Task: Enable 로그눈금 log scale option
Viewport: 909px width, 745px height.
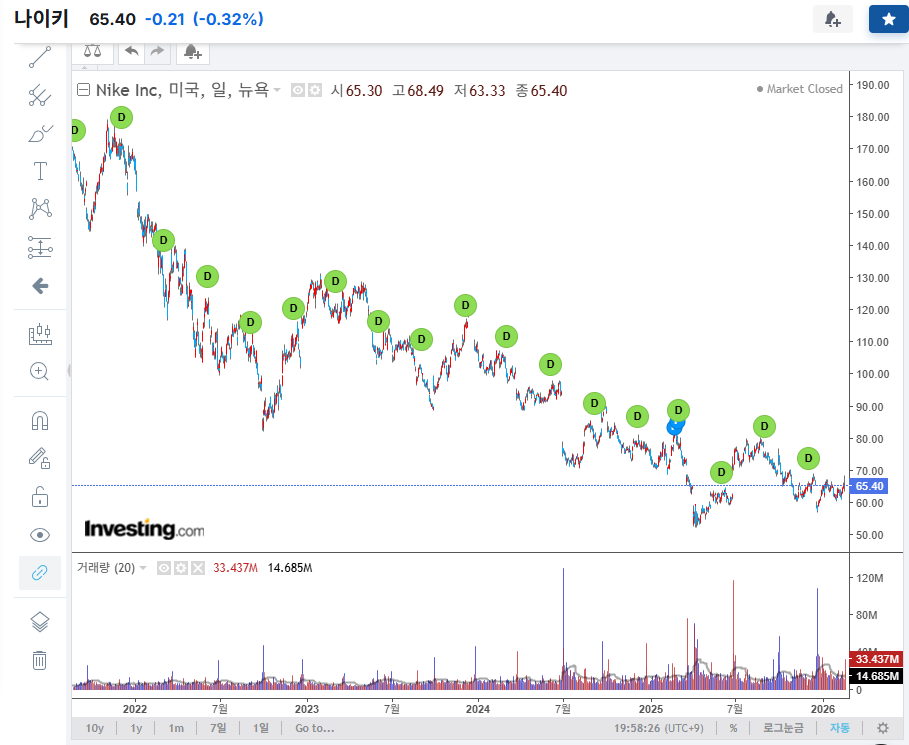Action: pos(783,728)
